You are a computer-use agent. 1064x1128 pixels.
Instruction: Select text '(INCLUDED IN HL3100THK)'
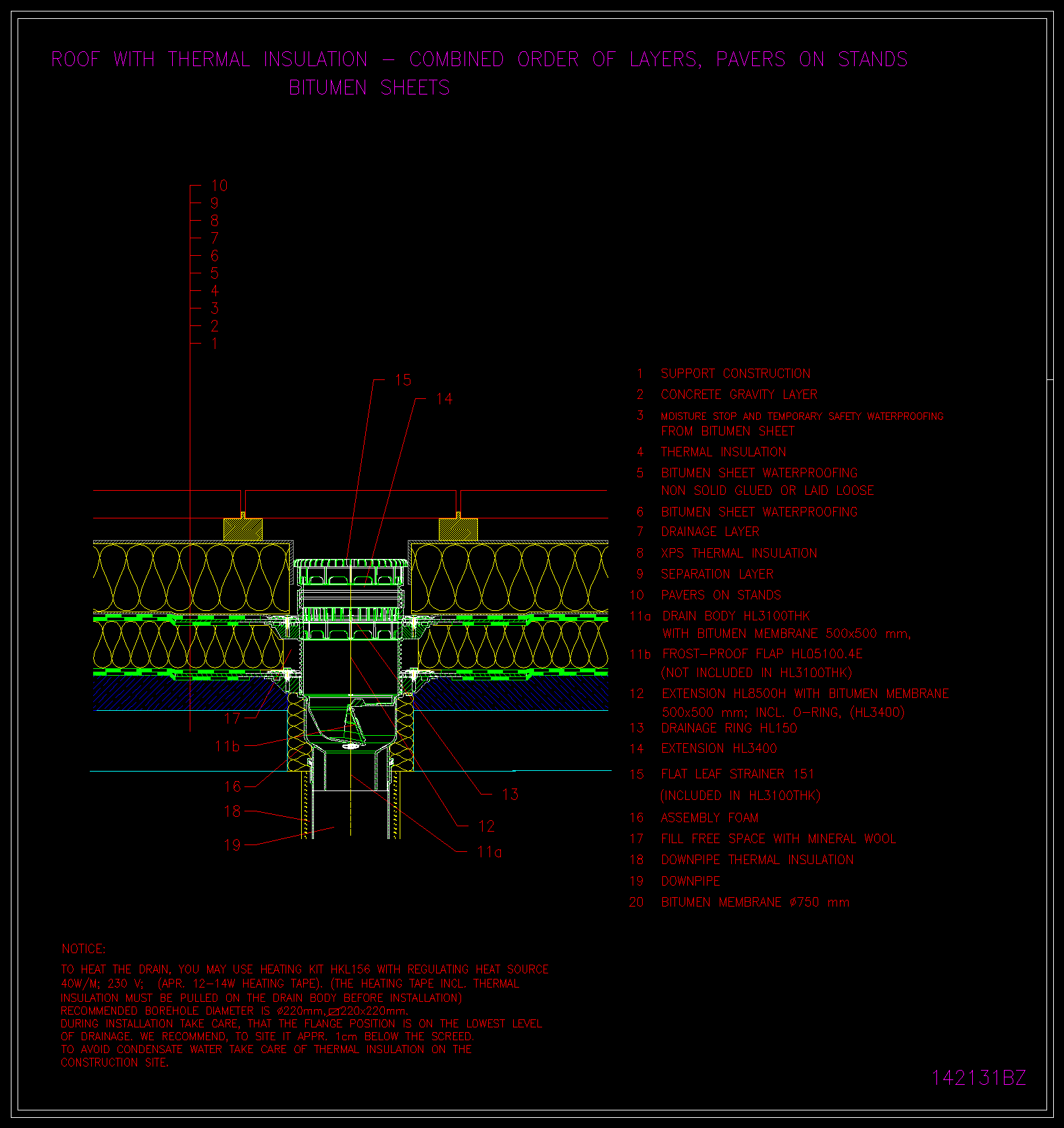tap(741, 795)
